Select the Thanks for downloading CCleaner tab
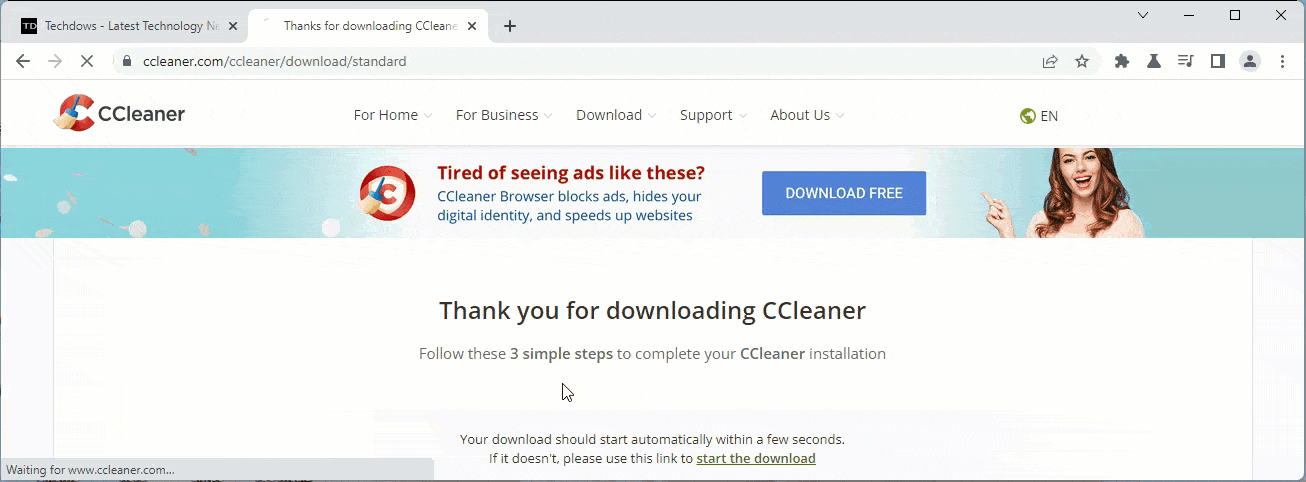The height and width of the screenshot is (482, 1306). pyautogui.click(x=367, y=26)
